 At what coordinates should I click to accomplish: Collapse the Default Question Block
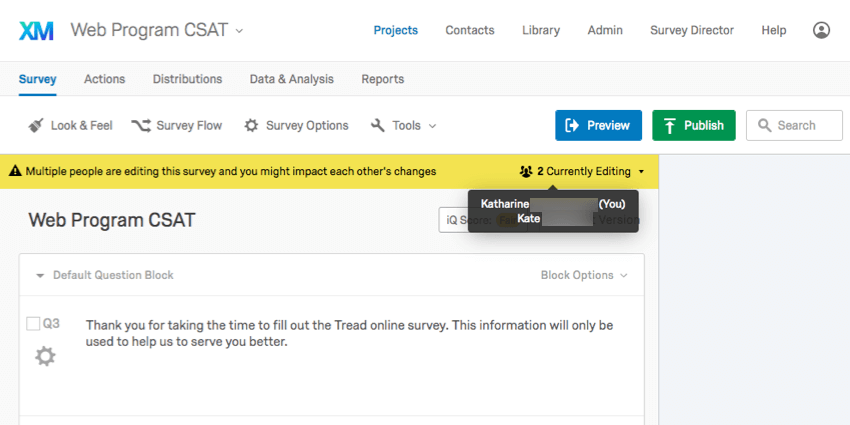[40, 275]
